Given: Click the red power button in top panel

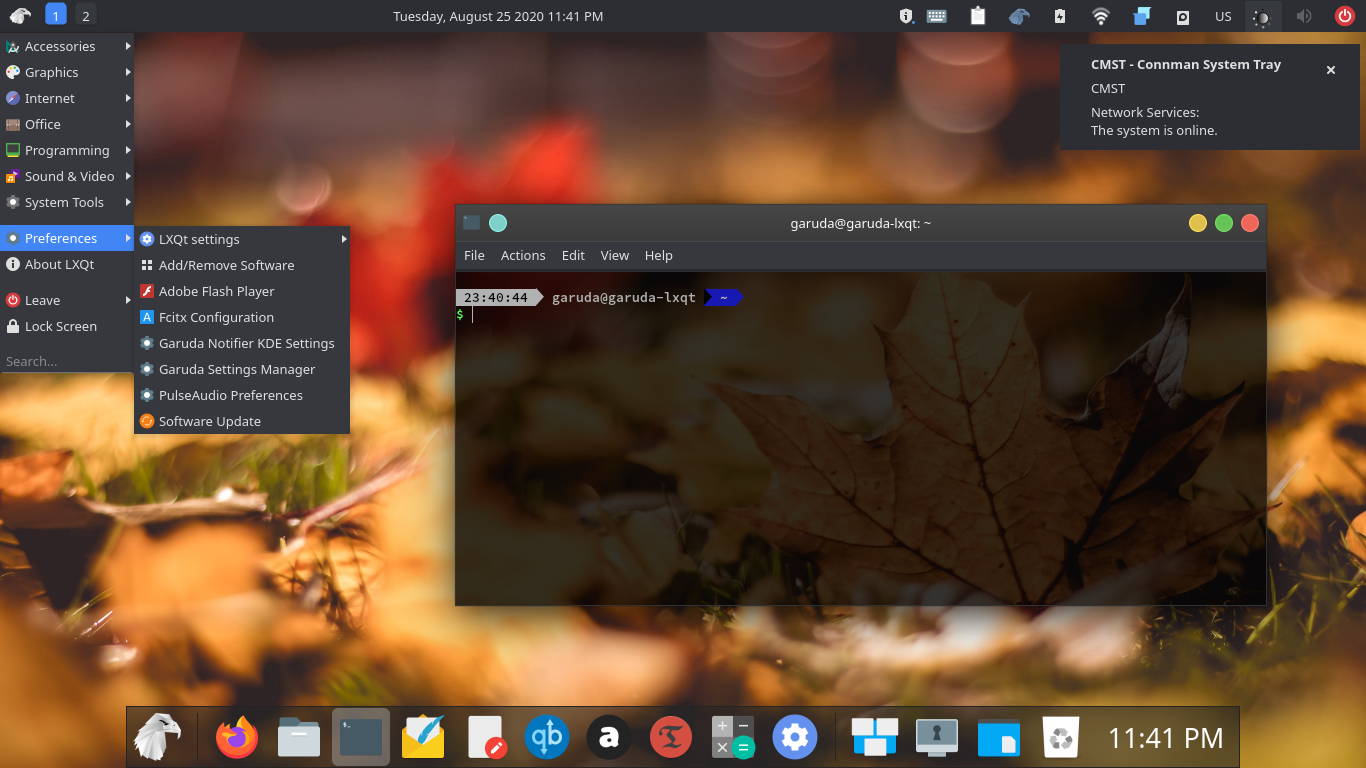Looking at the screenshot, I should [1345, 16].
